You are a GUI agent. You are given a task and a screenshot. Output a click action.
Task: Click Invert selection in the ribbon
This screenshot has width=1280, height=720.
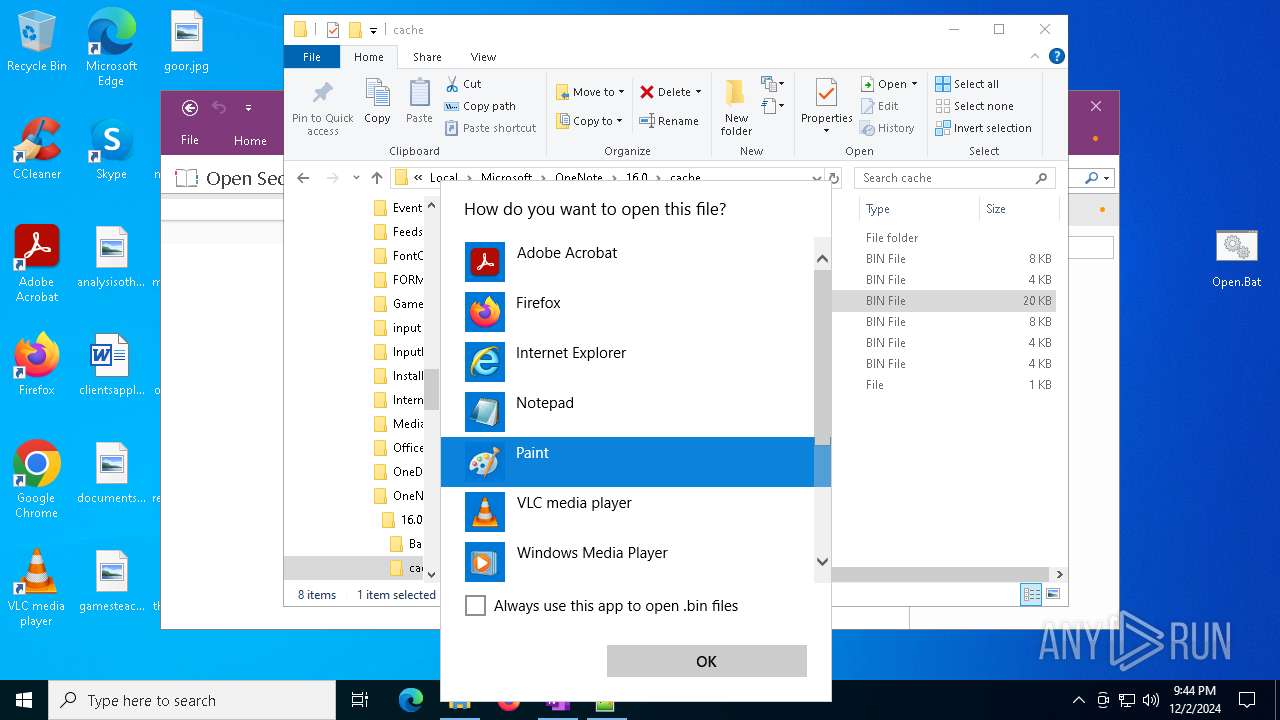pos(983,128)
